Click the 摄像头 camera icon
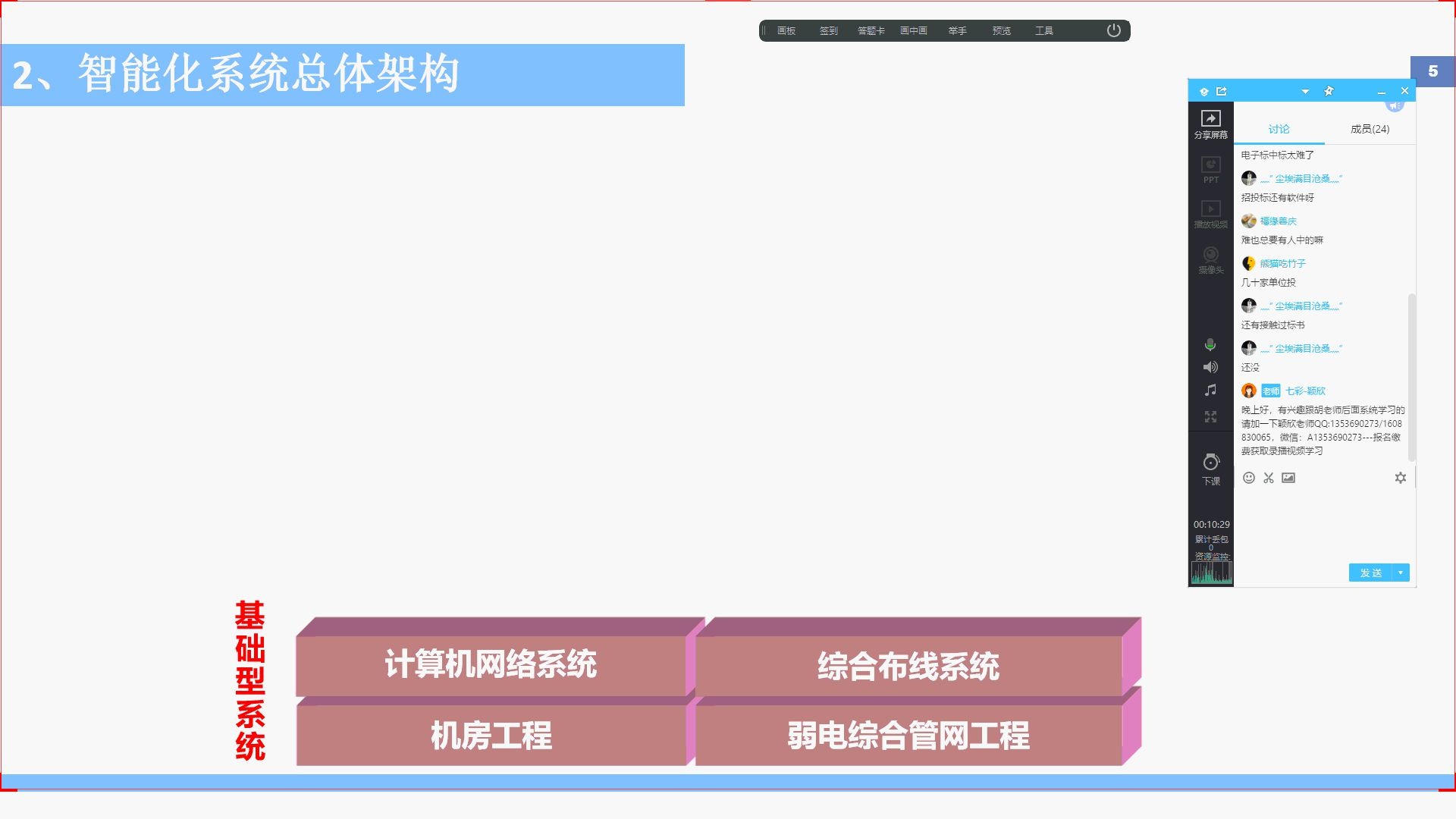This screenshot has height=819, width=1456. point(1210,260)
